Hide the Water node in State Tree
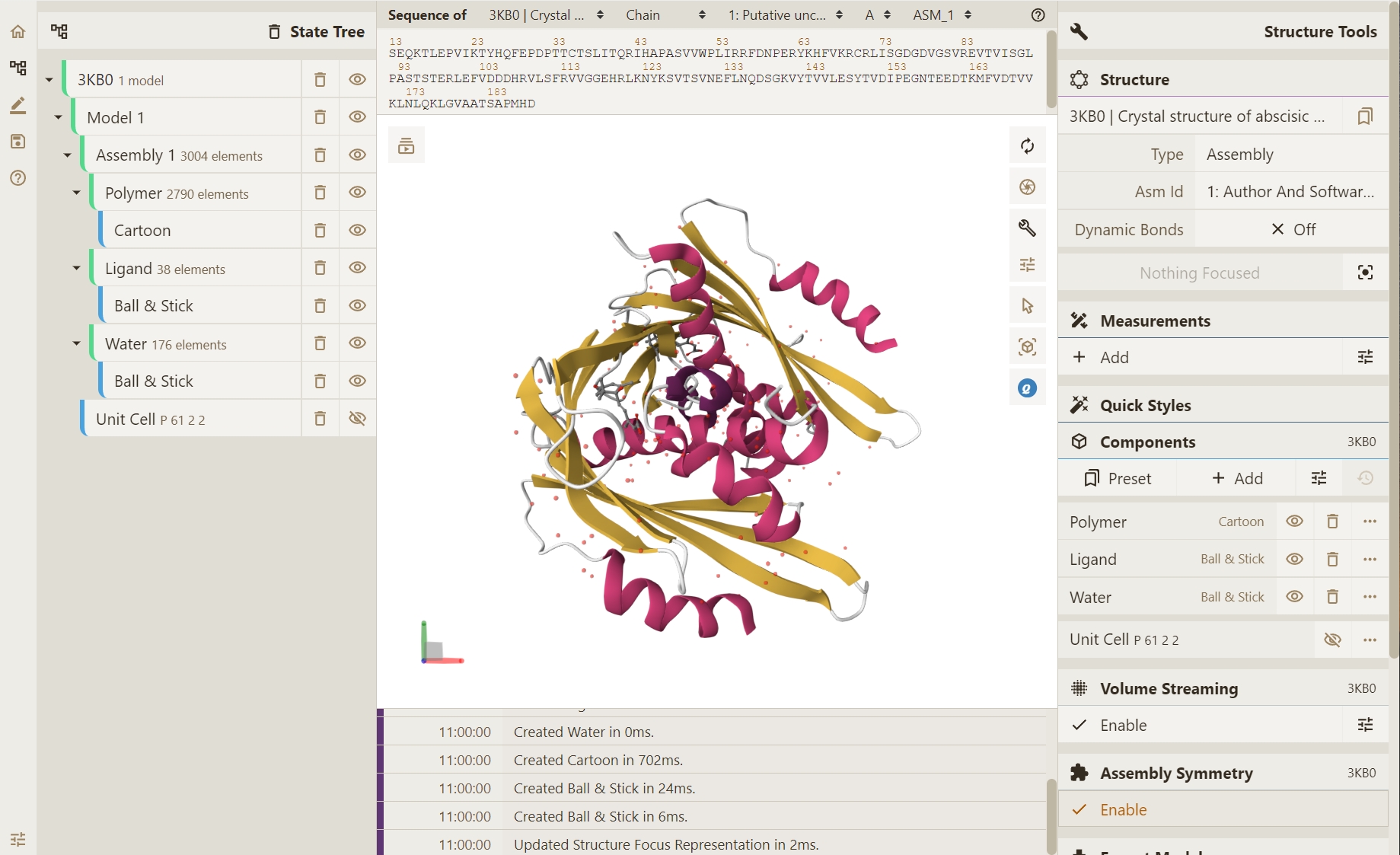The image size is (1400, 855). point(357,343)
